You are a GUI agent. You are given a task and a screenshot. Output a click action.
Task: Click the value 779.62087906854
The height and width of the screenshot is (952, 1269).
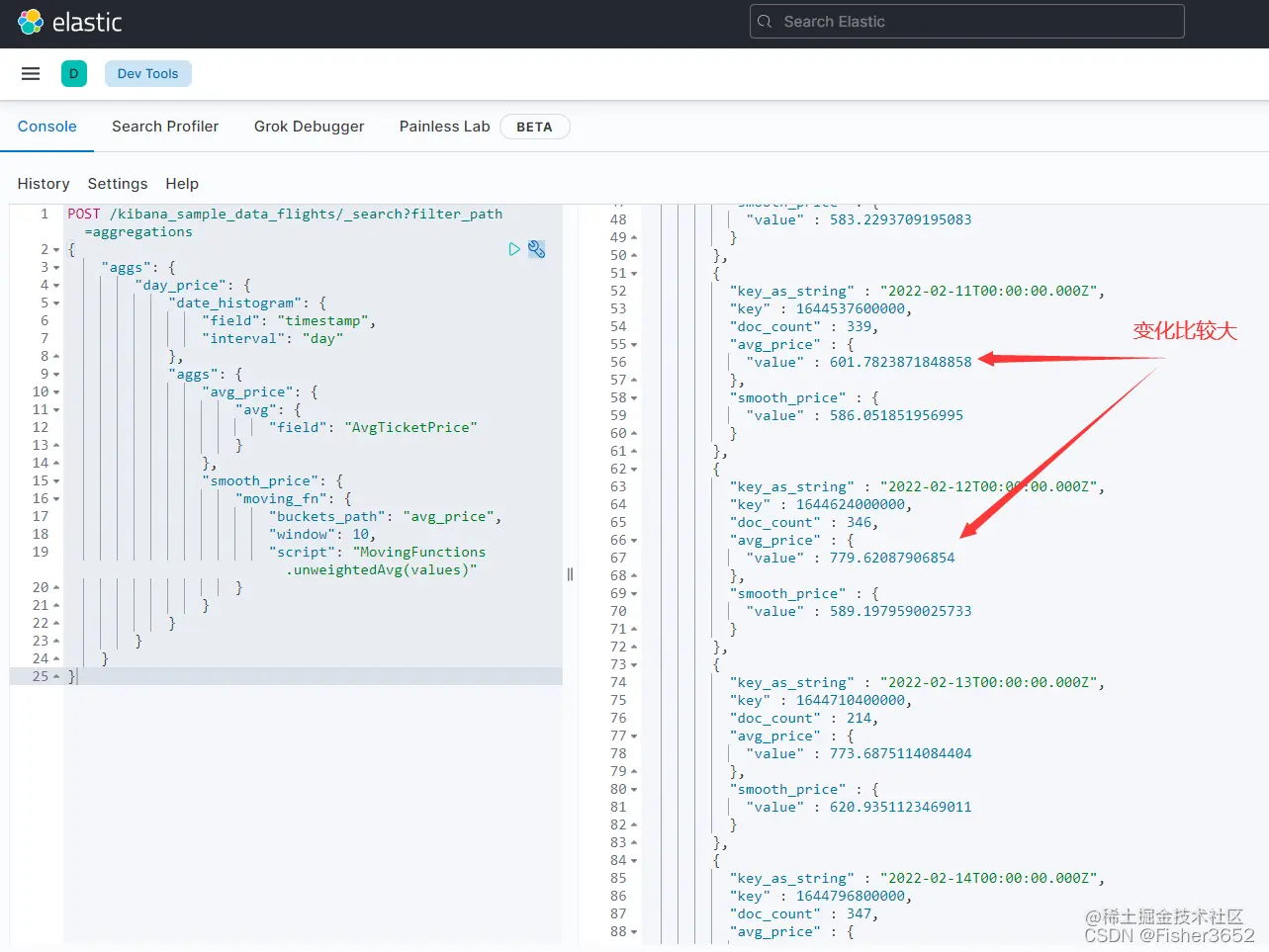coord(892,558)
